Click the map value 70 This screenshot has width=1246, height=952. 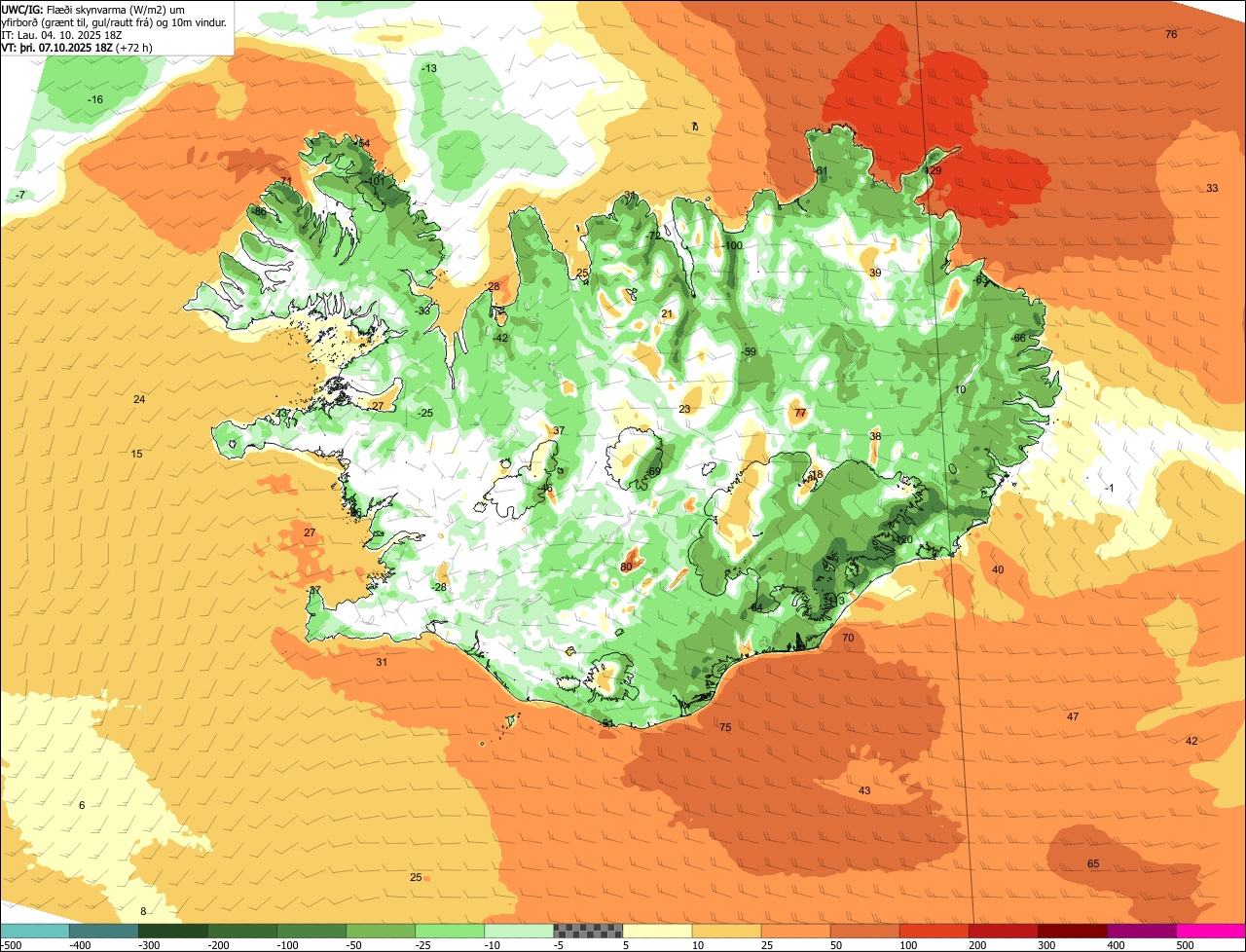point(848,638)
